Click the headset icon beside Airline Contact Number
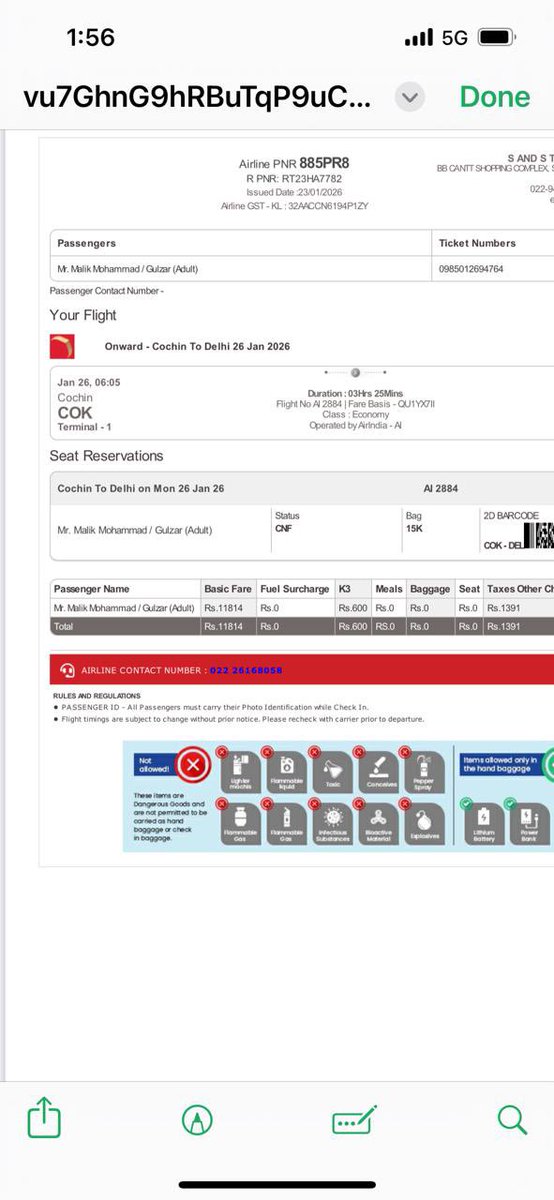 click(67, 670)
